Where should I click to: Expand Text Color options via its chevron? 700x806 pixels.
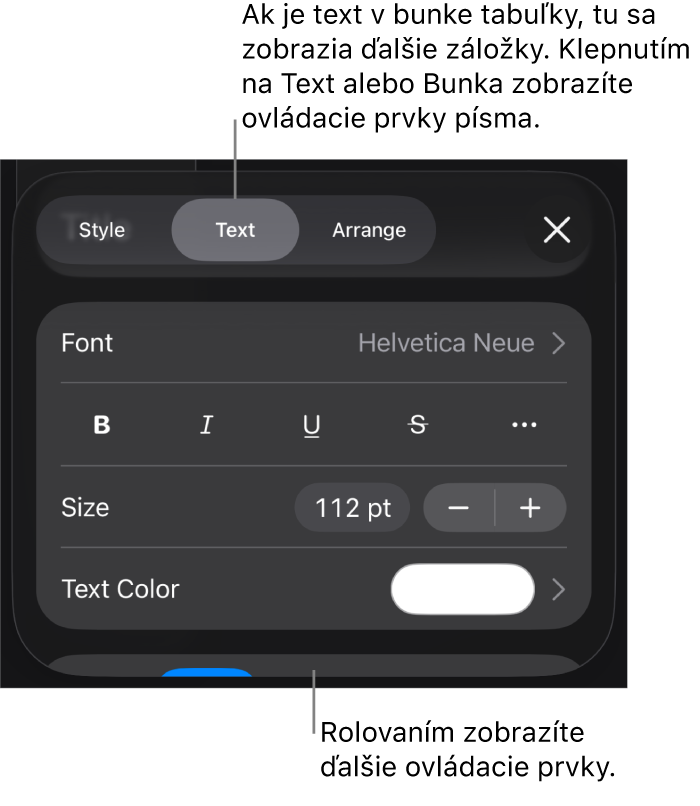point(559,589)
